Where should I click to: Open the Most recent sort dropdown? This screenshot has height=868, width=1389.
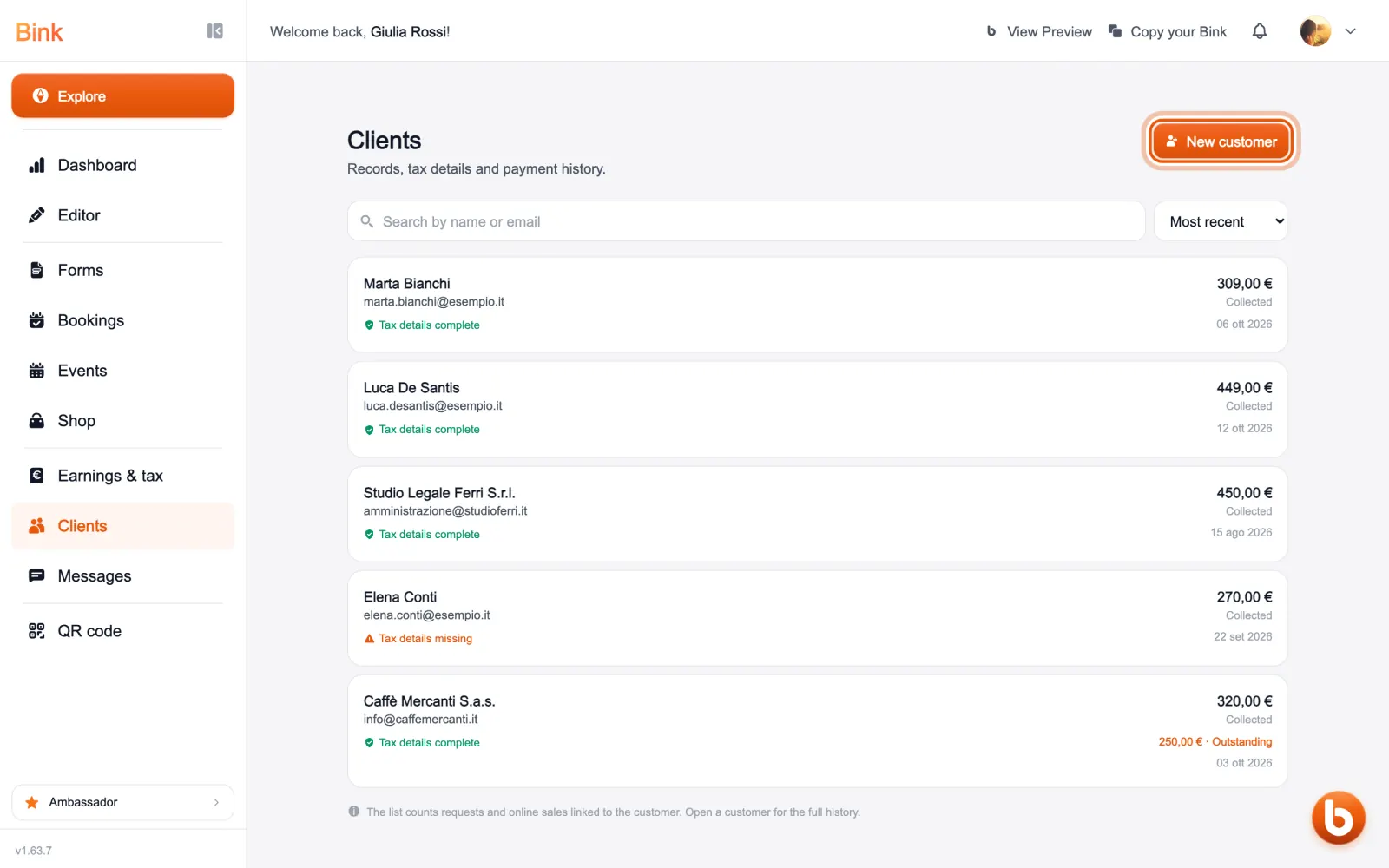pos(1221,221)
